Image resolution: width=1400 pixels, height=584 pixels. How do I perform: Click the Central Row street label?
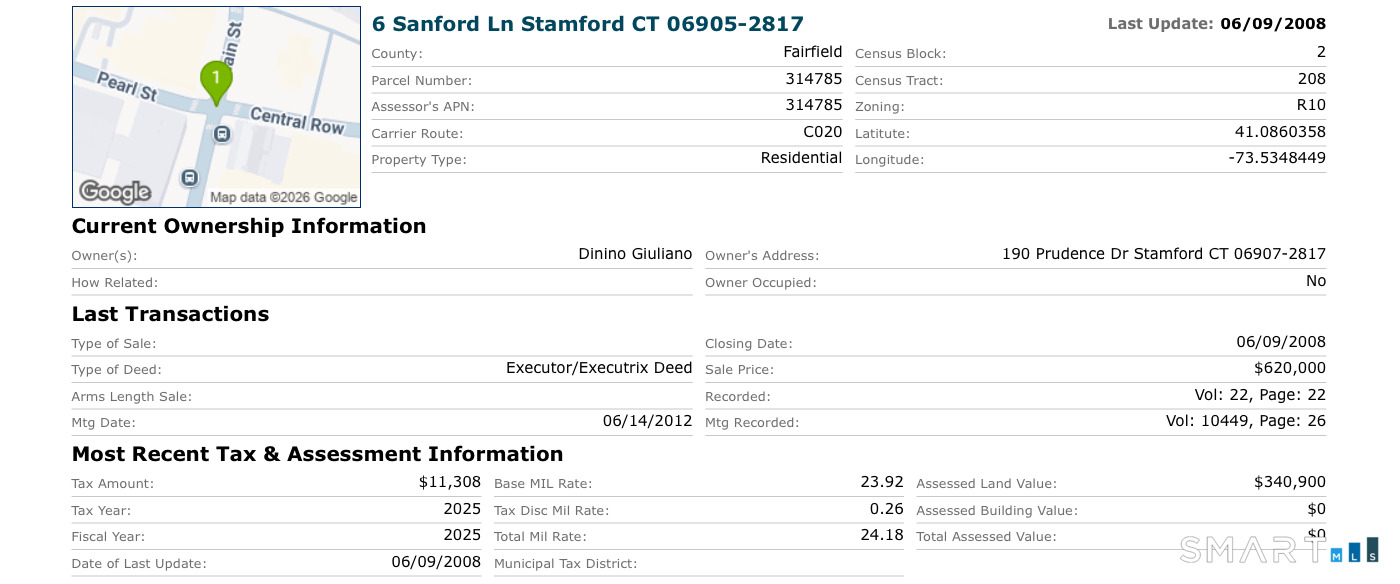tap(297, 120)
